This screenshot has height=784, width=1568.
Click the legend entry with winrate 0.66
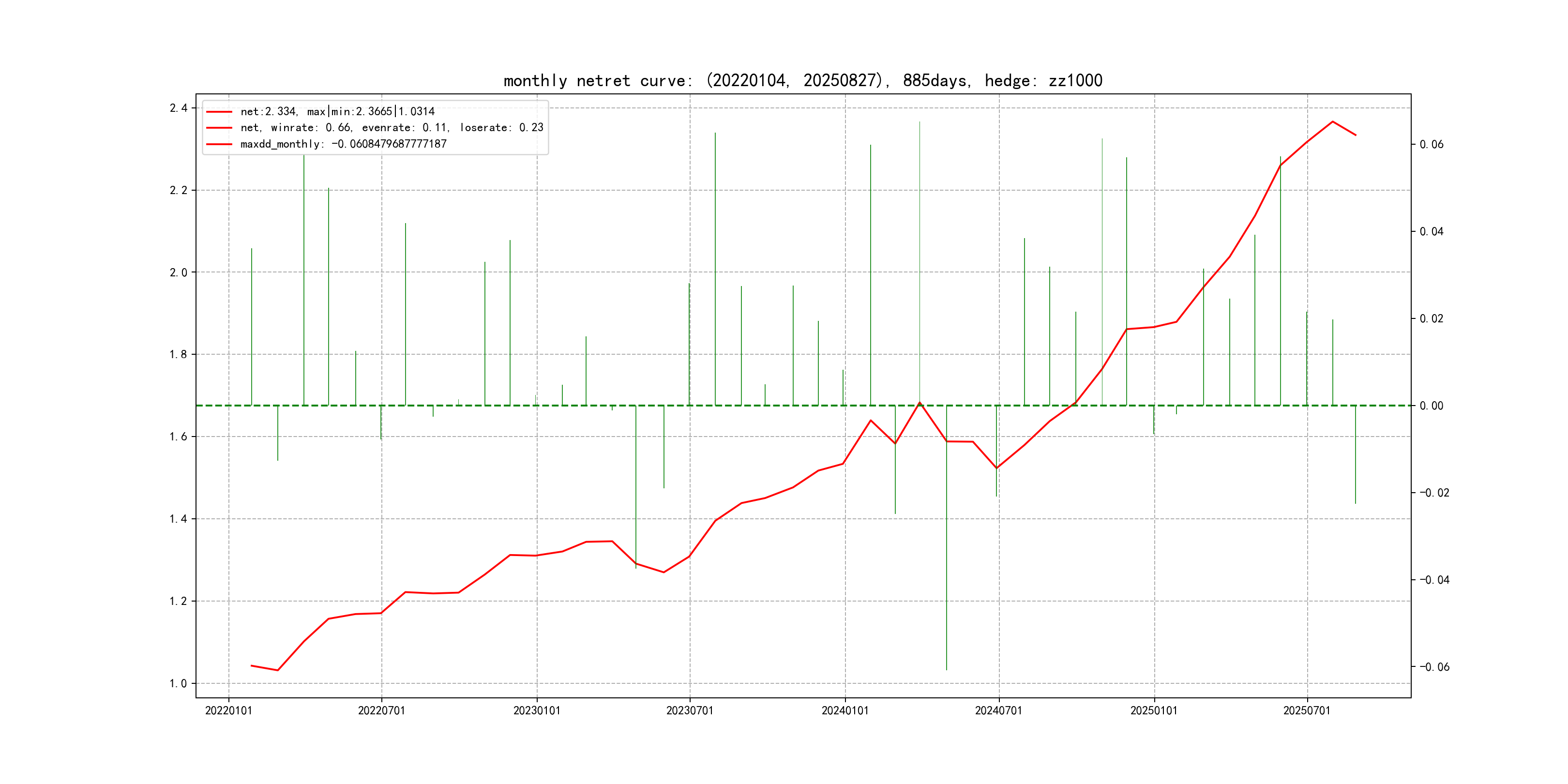pyautogui.click(x=392, y=127)
